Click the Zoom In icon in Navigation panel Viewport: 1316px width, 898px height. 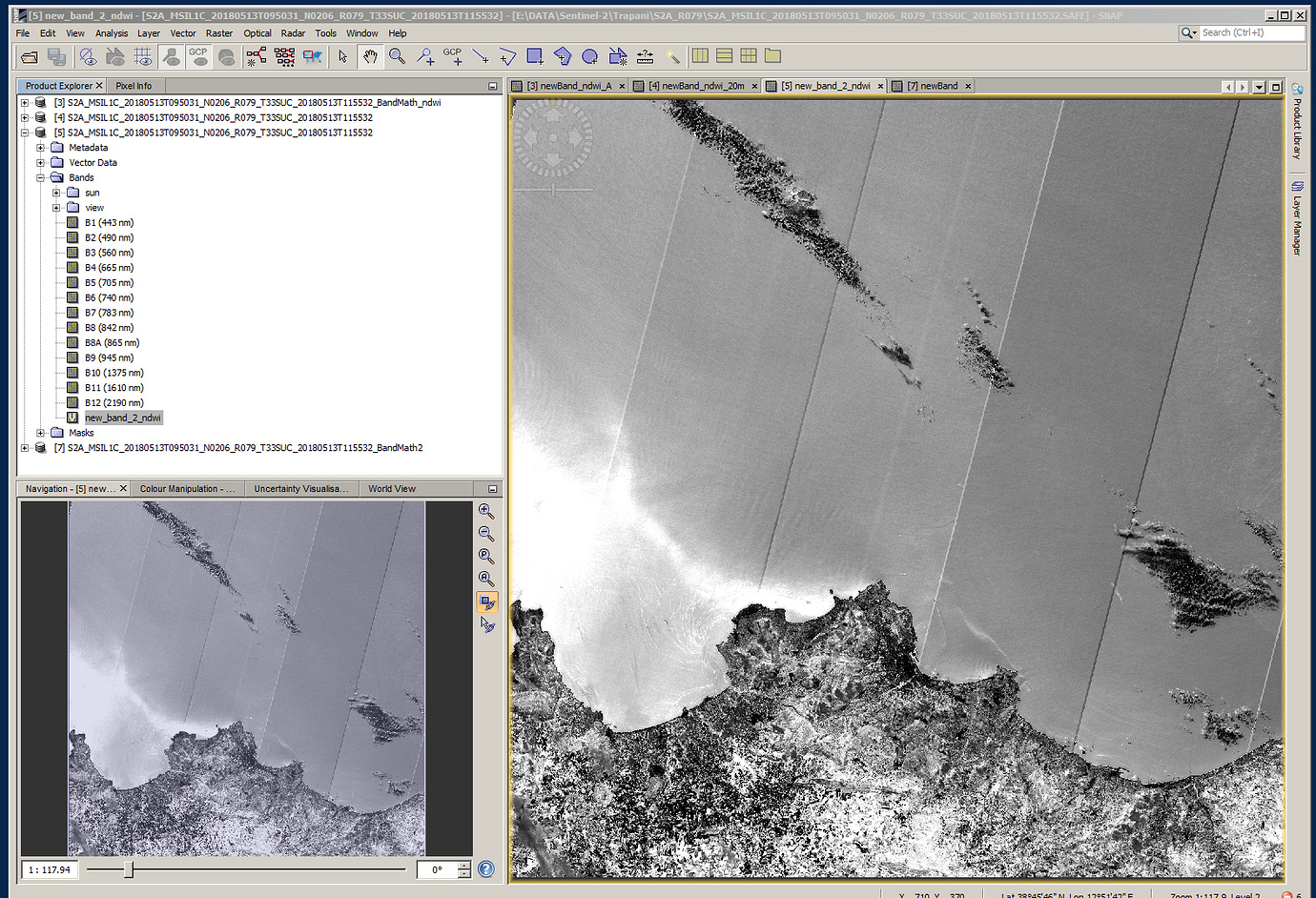tap(487, 511)
